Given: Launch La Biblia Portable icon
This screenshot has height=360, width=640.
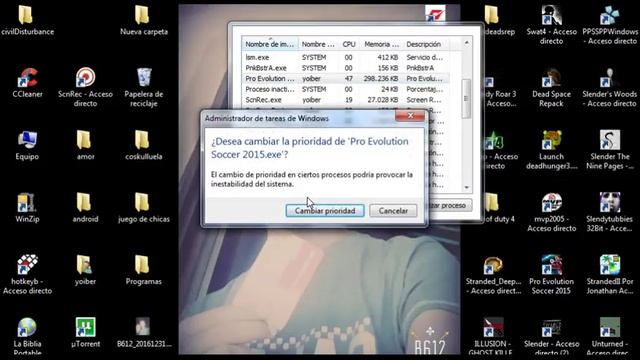Looking at the screenshot, I should click(x=27, y=328).
